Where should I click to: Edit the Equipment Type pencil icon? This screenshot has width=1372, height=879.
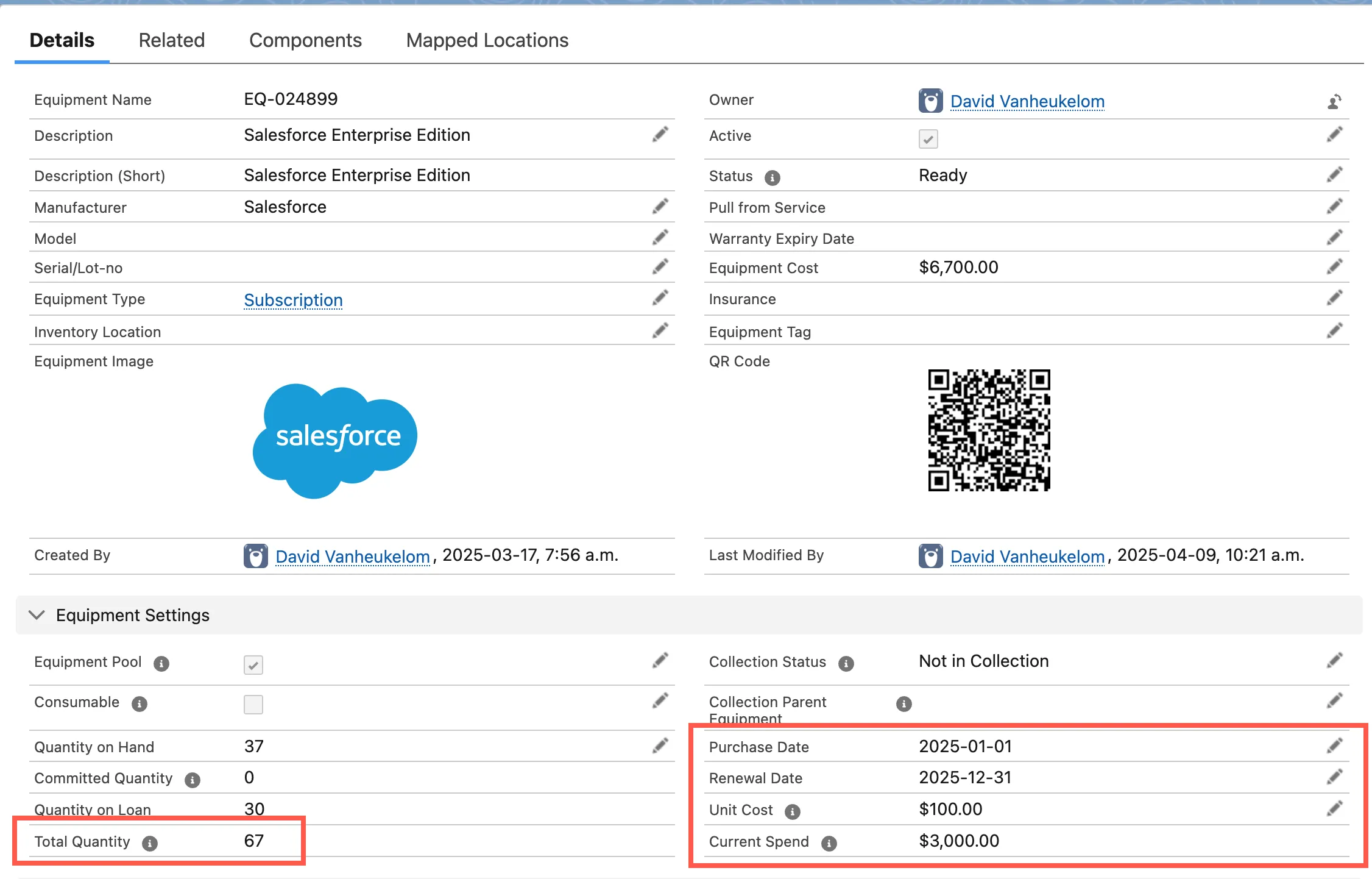click(660, 298)
